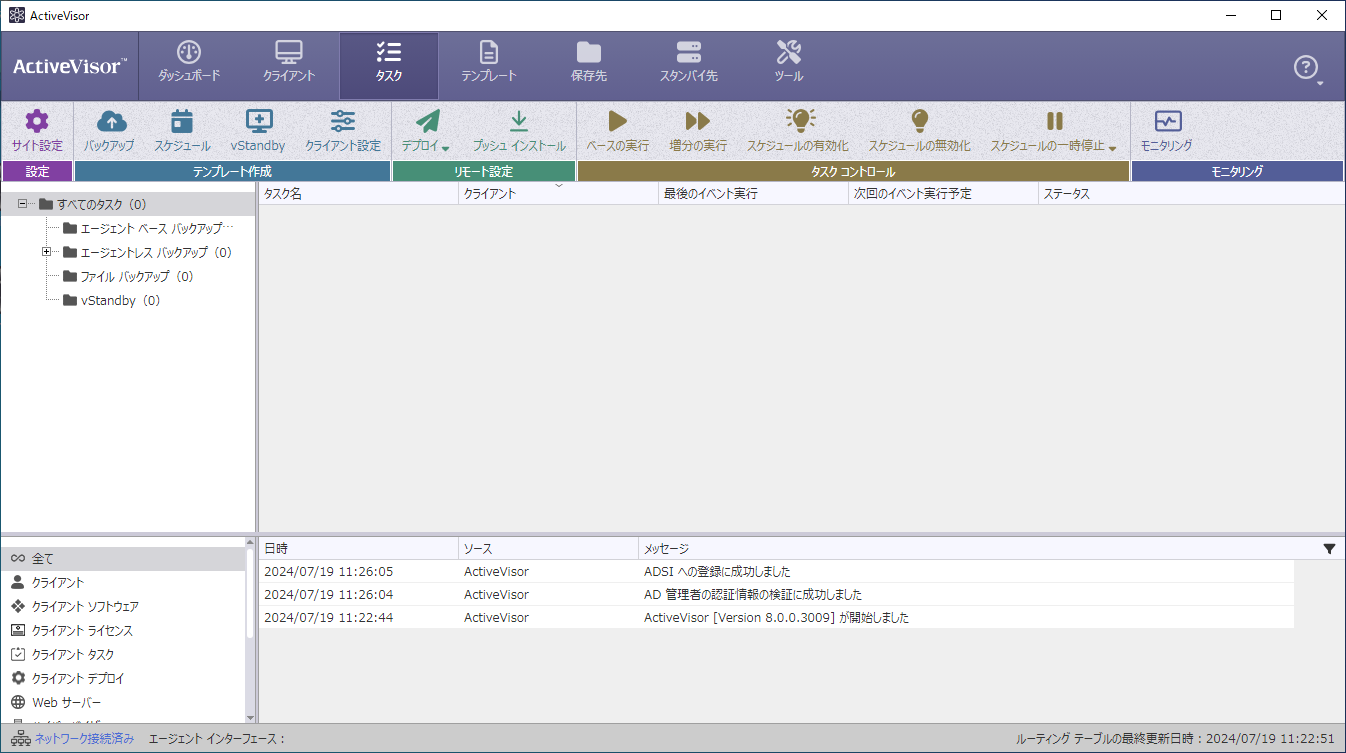Screen dimensions: 1346x753
Task: Sort log by メッセージ column
Action: [966, 548]
